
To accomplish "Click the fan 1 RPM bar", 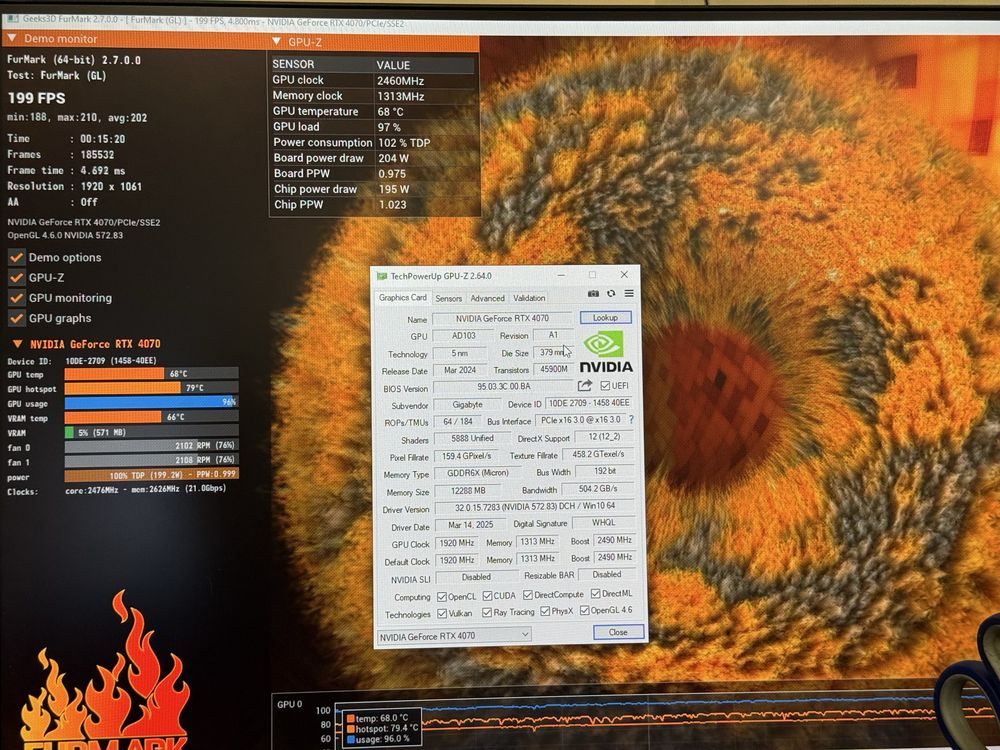I will (x=152, y=460).
